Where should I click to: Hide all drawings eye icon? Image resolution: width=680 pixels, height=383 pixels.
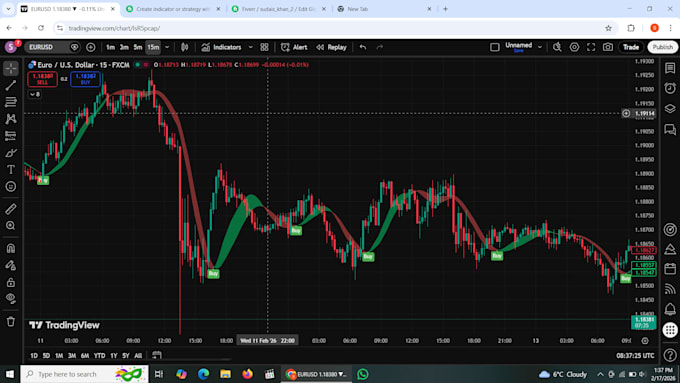coord(11,298)
